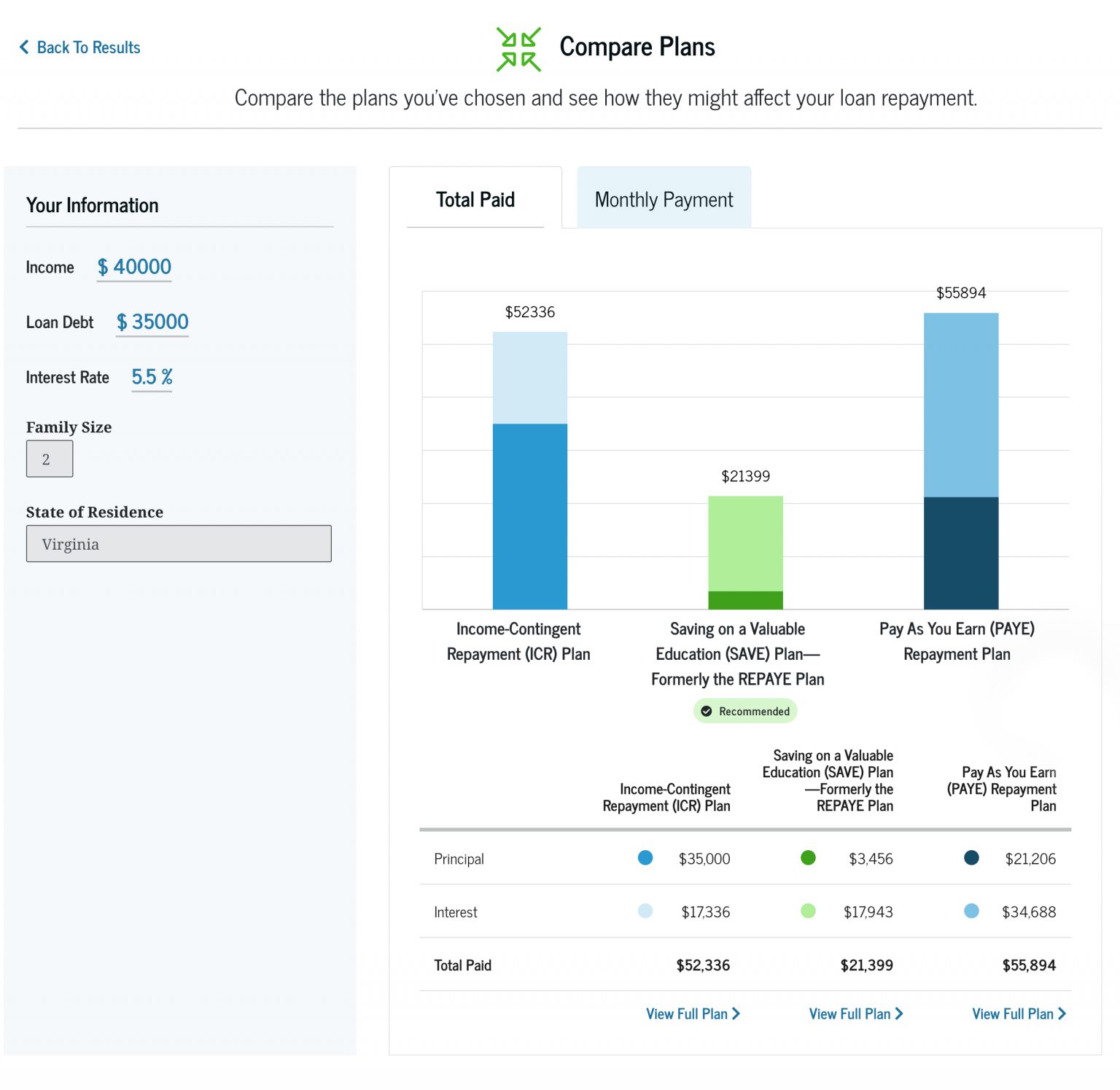The image size is (1120, 1090).
Task: Edit the Income value $40000
Action: (135, 267)
